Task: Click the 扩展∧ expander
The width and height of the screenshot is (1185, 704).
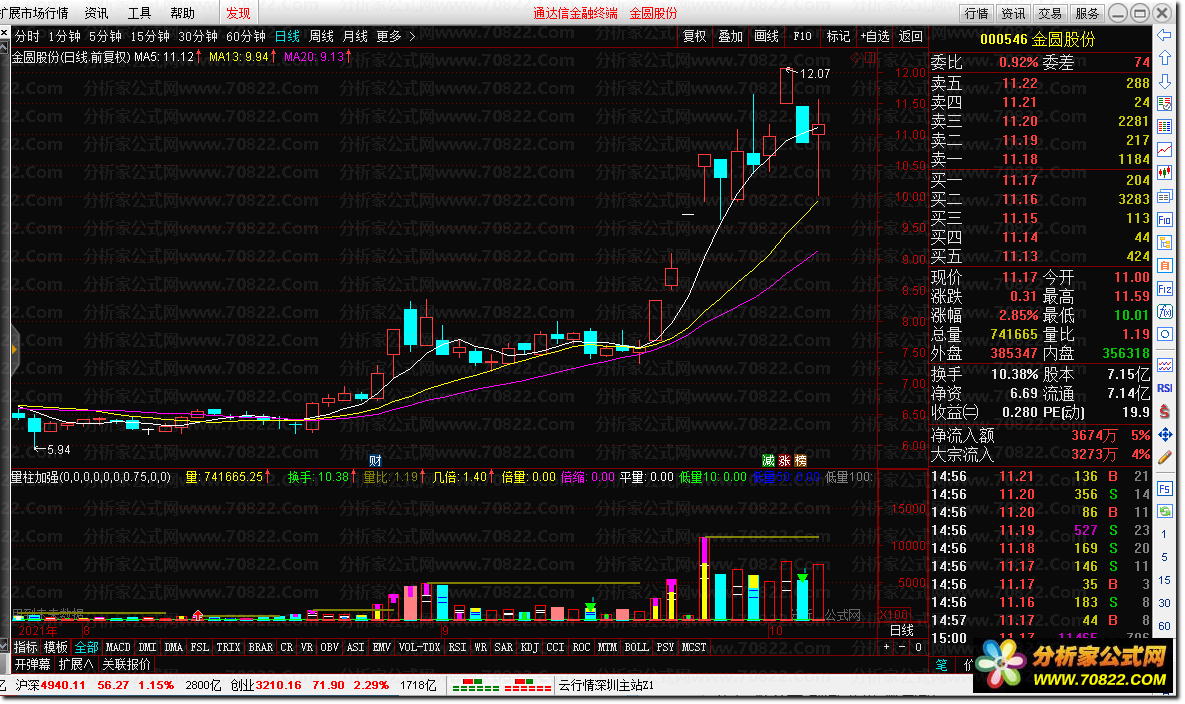Action: click(x=76, y=664)
